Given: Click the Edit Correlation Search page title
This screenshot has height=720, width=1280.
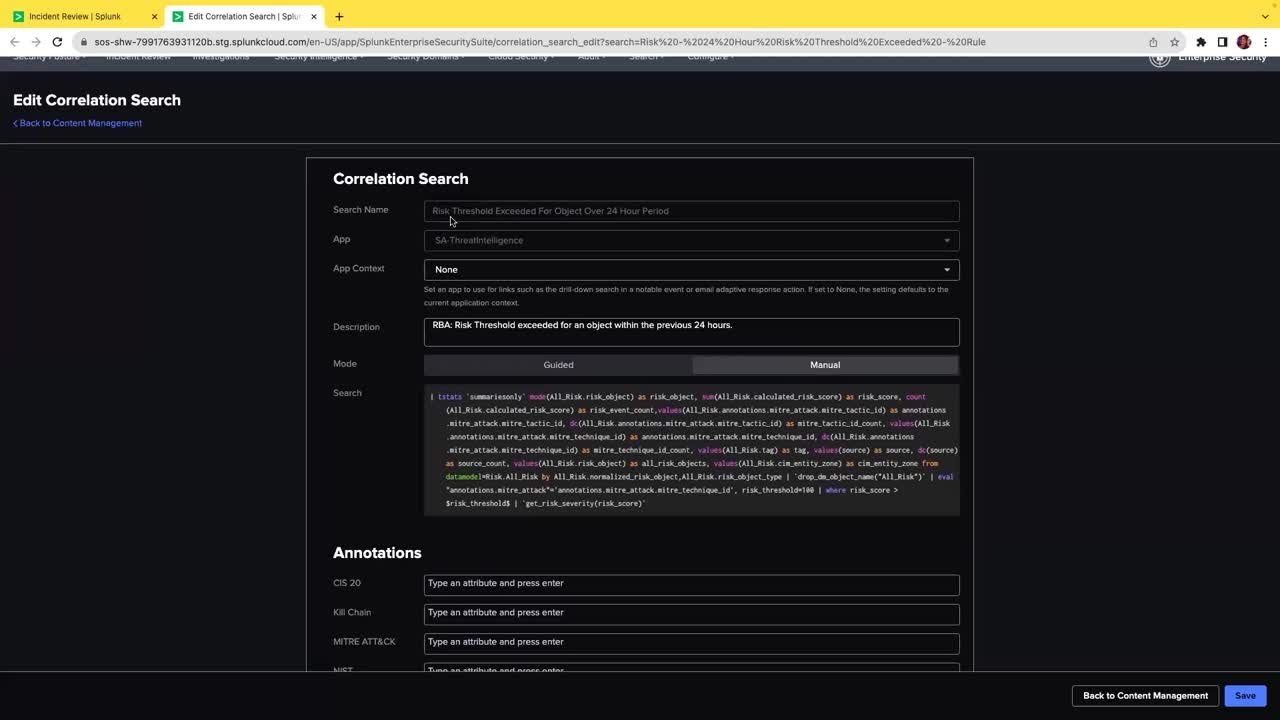Looking at the screenshot, I should pos(97,100).
